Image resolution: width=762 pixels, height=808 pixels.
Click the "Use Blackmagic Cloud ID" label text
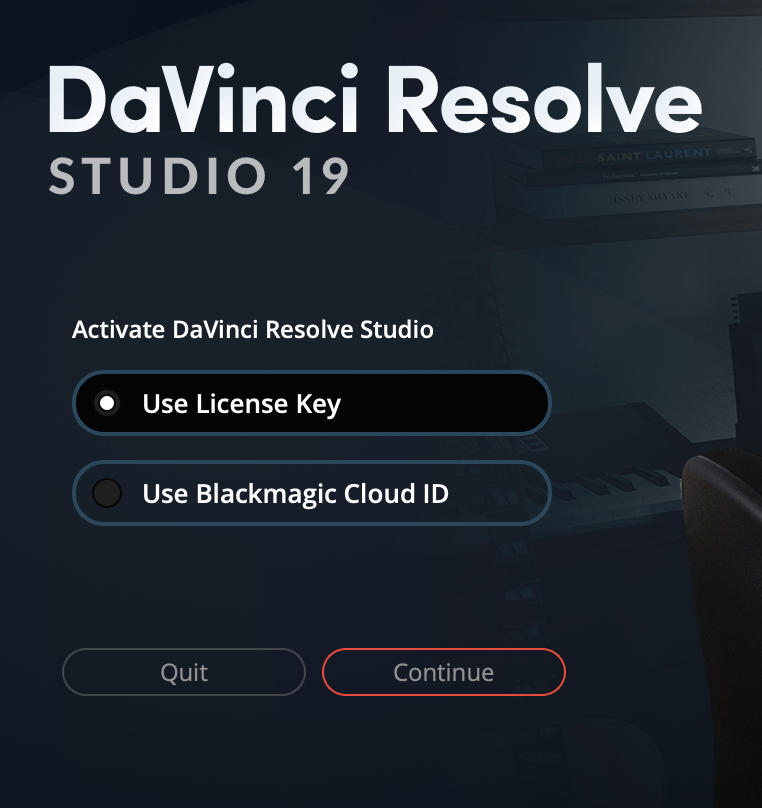pyautogui.click(x=296, y=494)
